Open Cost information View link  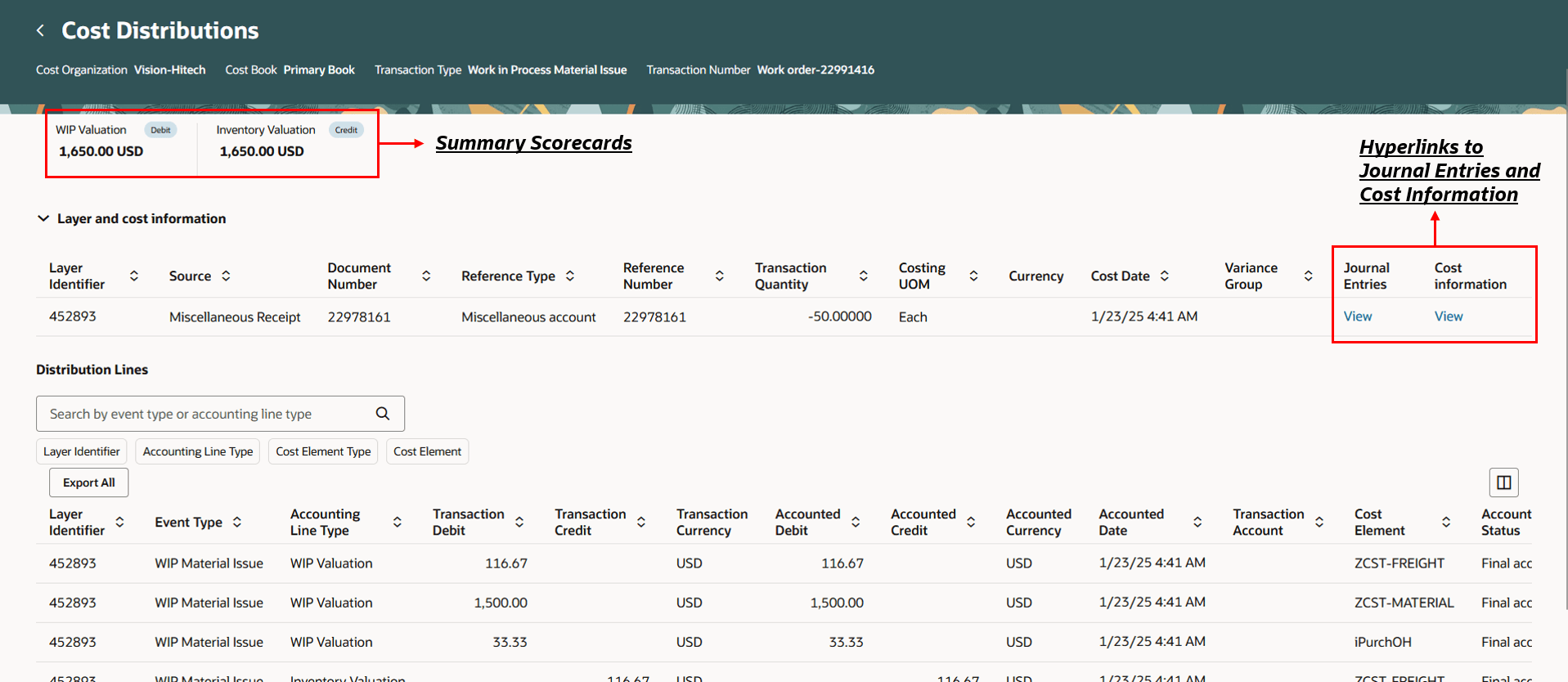tap(1449, 316)
